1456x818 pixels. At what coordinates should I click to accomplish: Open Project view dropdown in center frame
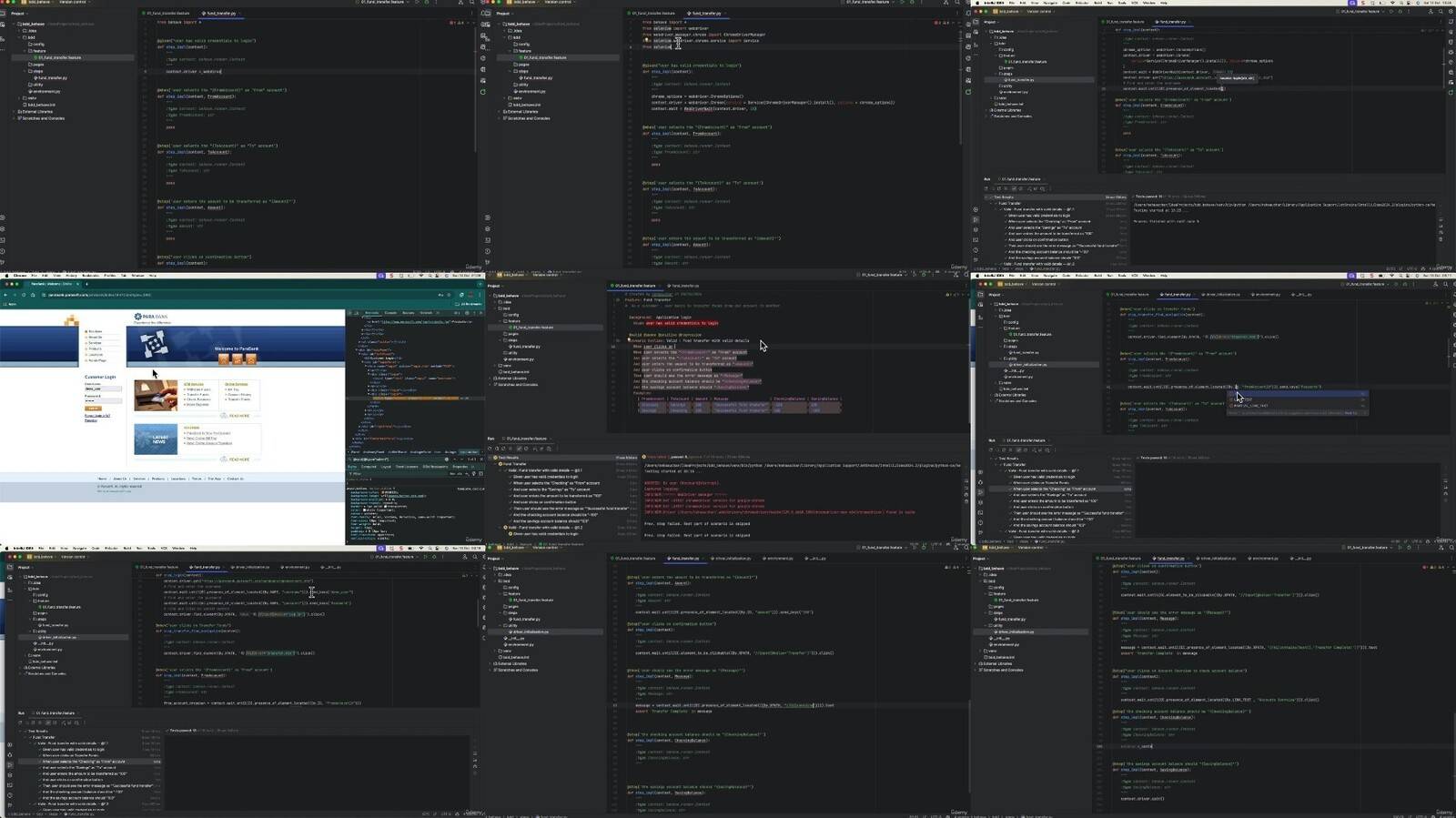495,286
